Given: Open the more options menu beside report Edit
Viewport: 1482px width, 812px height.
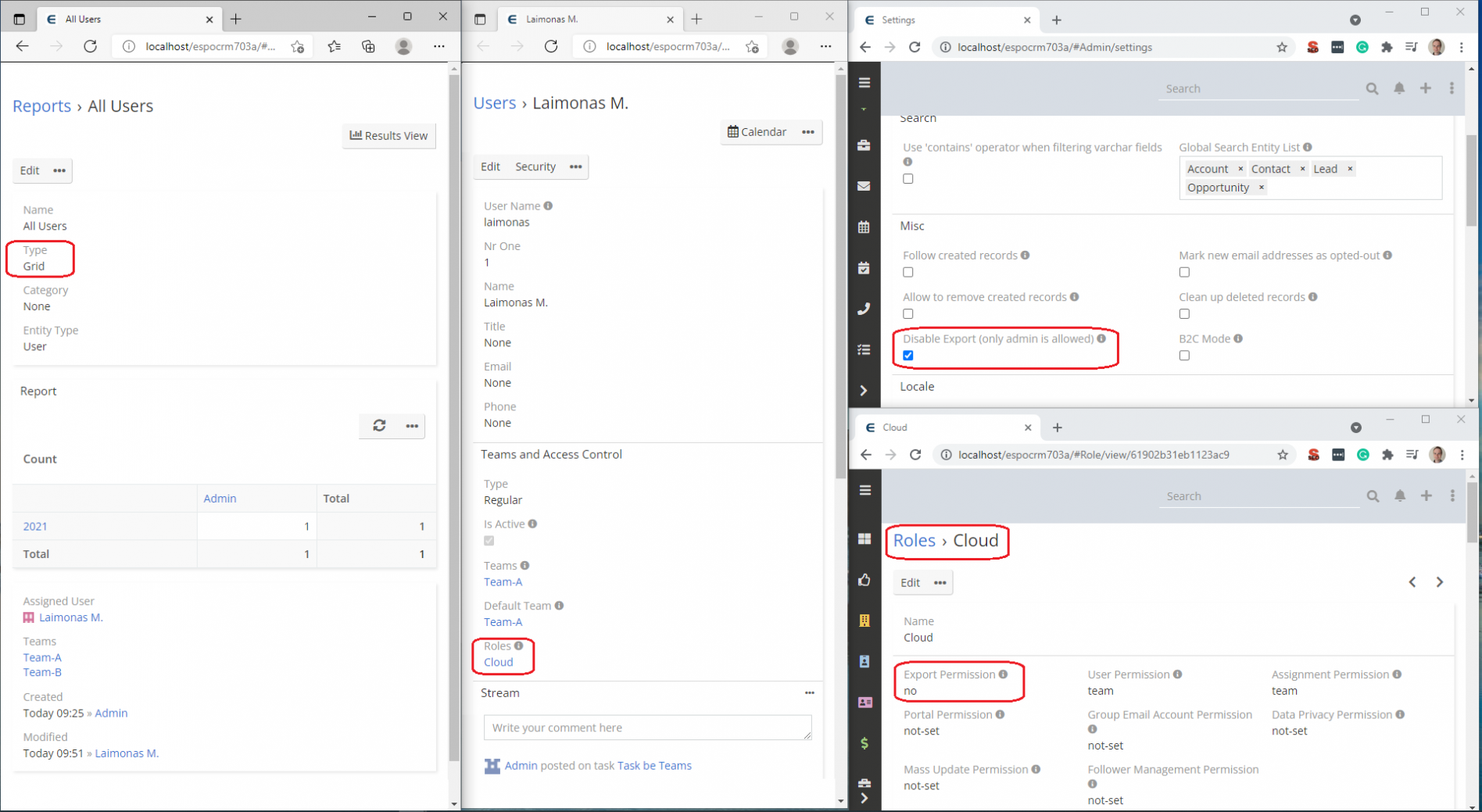Looking at the screenshot, I should (x=59, y=170).
